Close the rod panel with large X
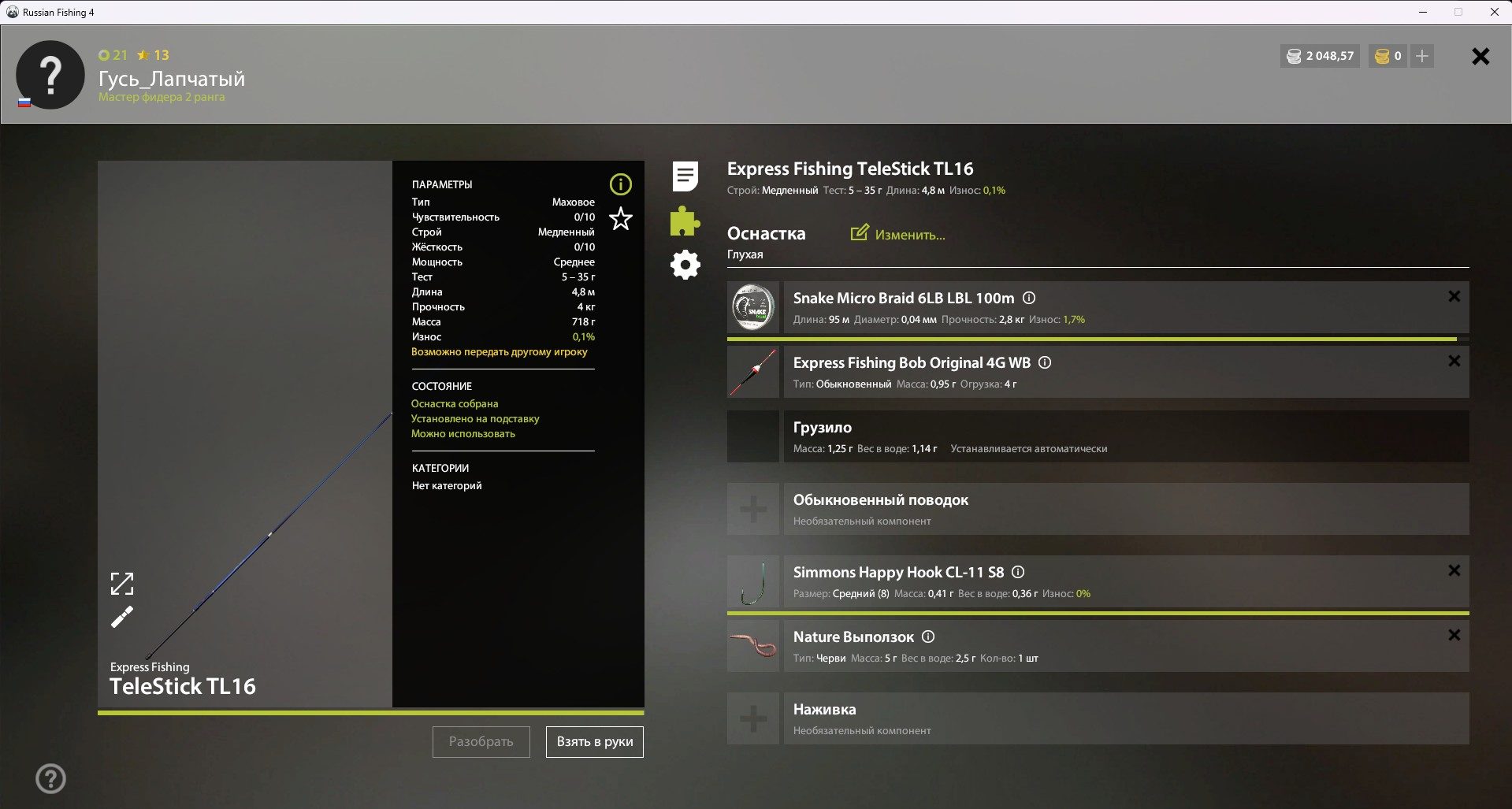 pos(1481,56)
